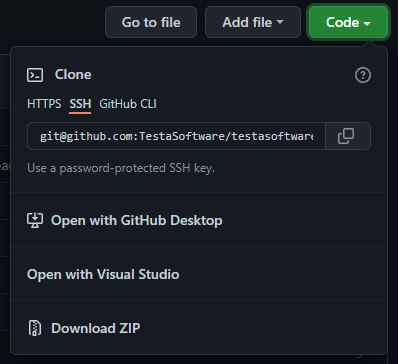The image size is (398, 364).
Task: Click 'Use a password-protected SSH key.' text
Action: coord(121,168)
